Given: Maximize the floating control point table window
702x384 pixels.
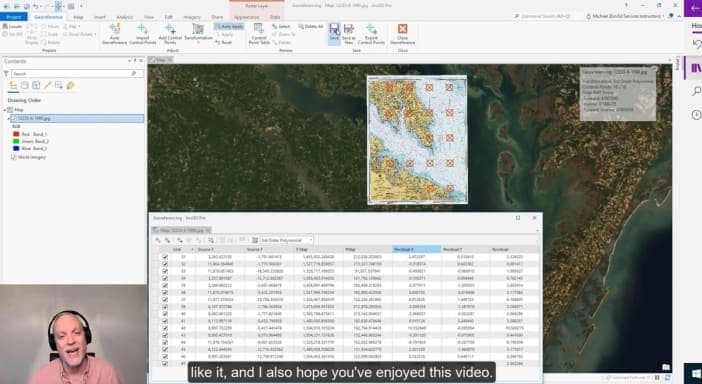Looking at the screenshot, I should point(518,218).
